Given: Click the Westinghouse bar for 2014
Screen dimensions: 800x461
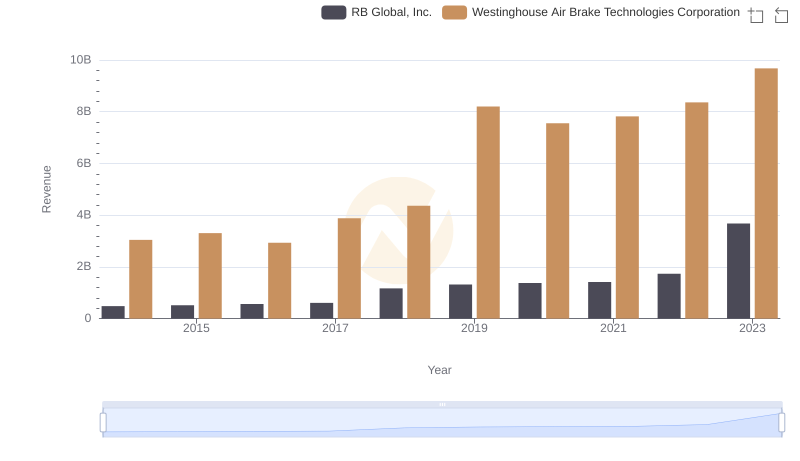Looking at the screenshot, I should tap(141, 279).
